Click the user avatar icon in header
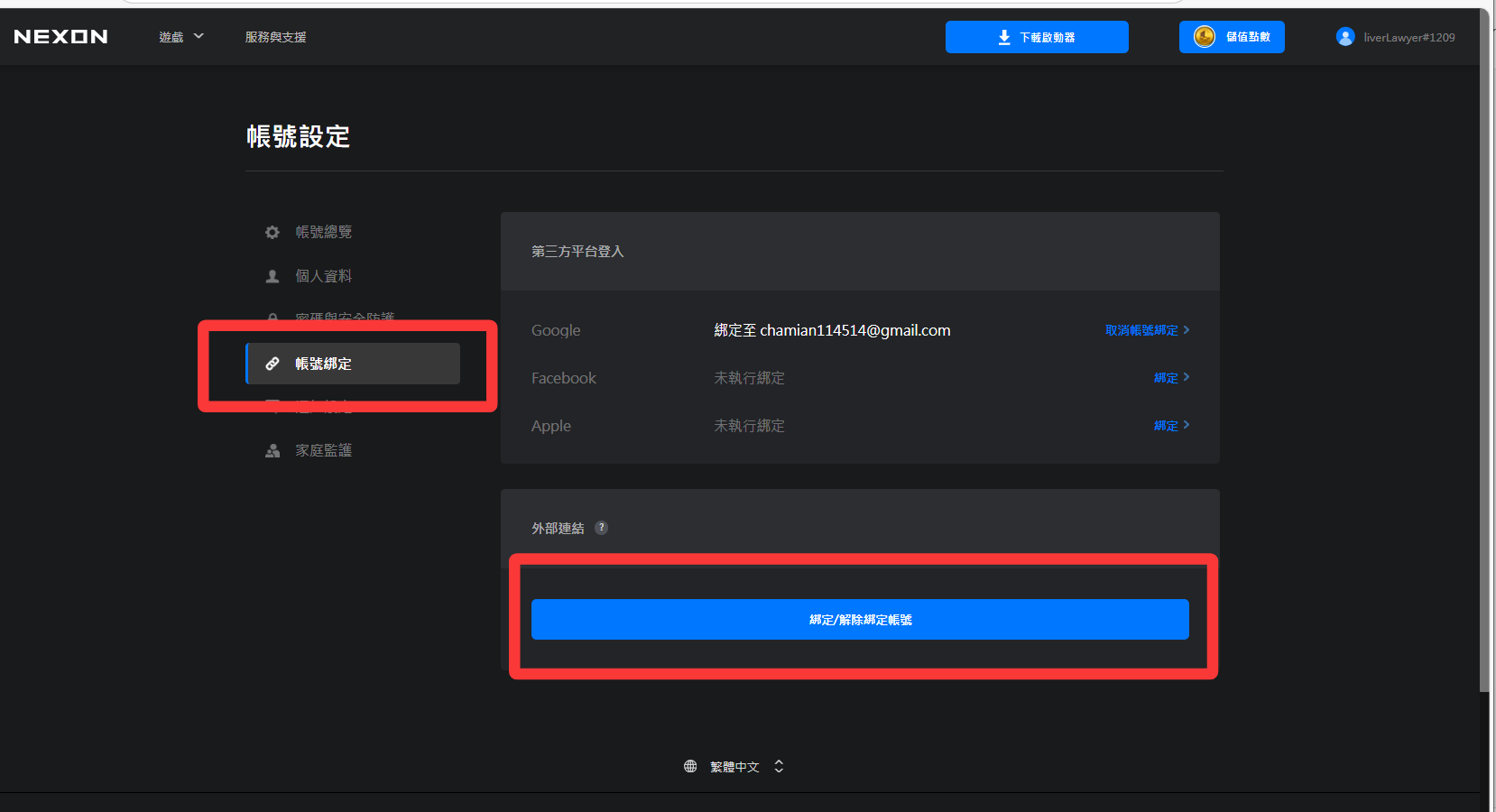The height and width of the screenshot is (812, 1496). [1344, 37]
